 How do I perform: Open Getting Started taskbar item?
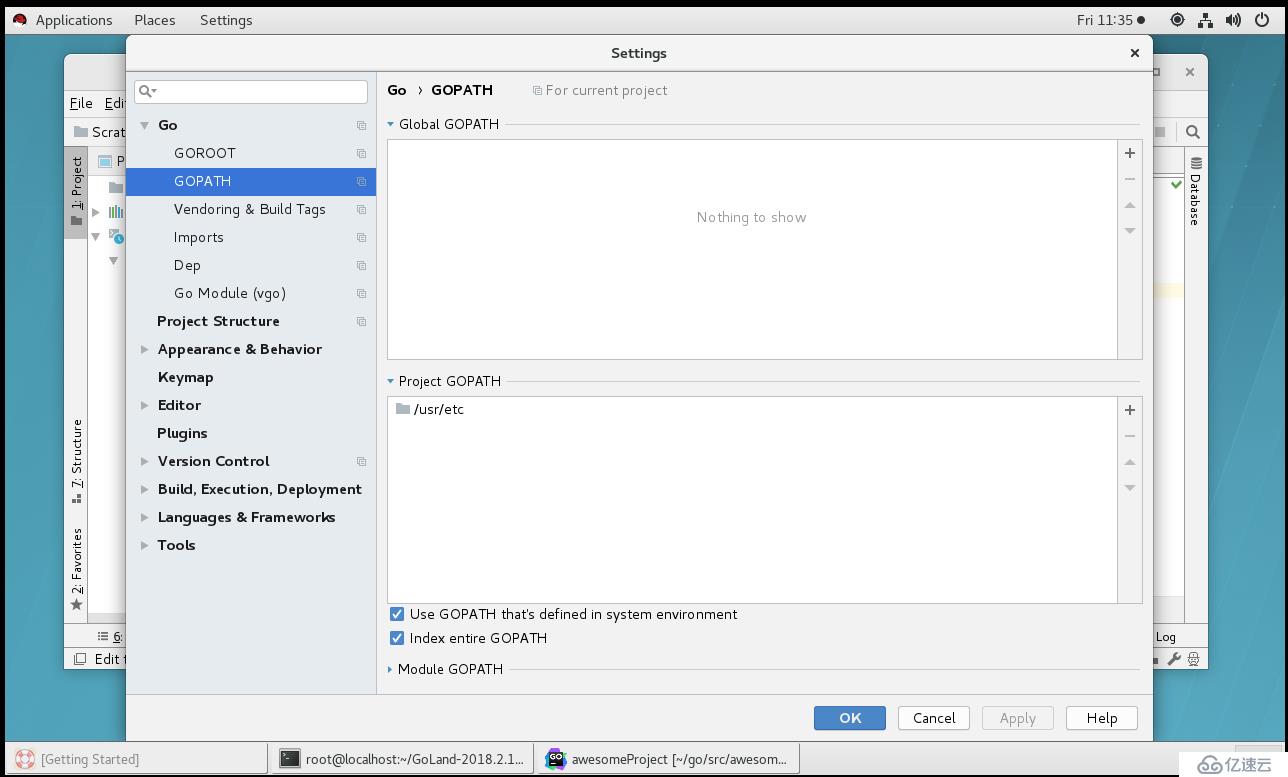coord(135,759)
